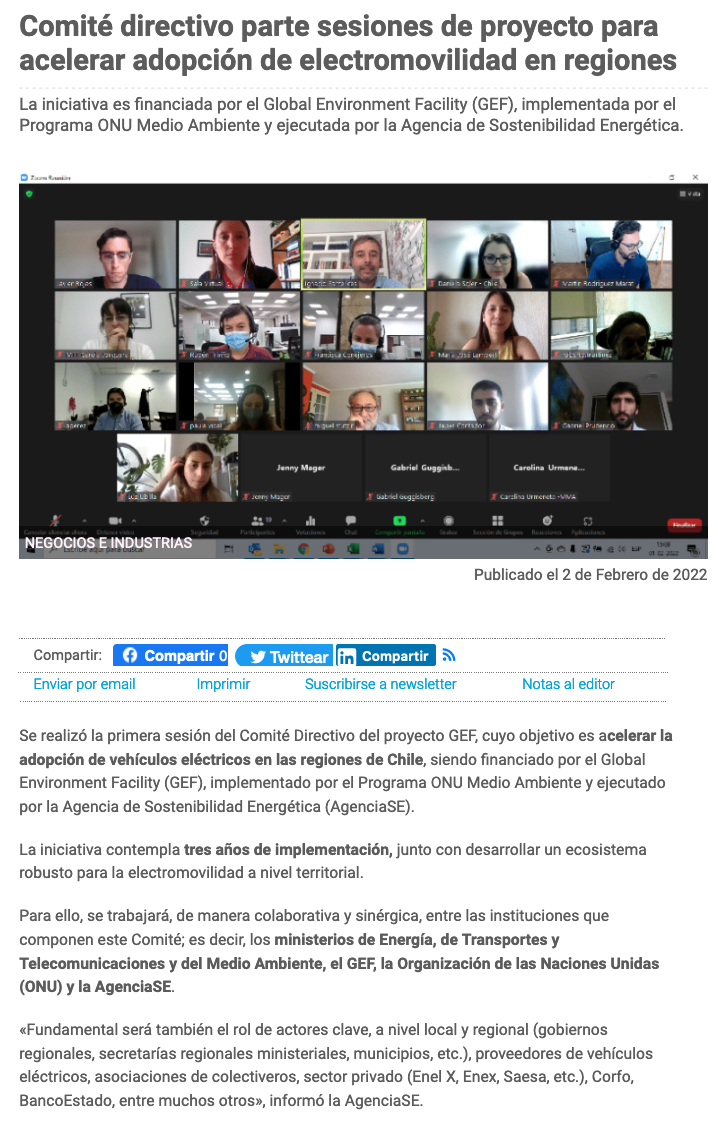Share on LinkedIn with Compartir button
This screenshot has height=1126, width=718.
click(385, 656)
